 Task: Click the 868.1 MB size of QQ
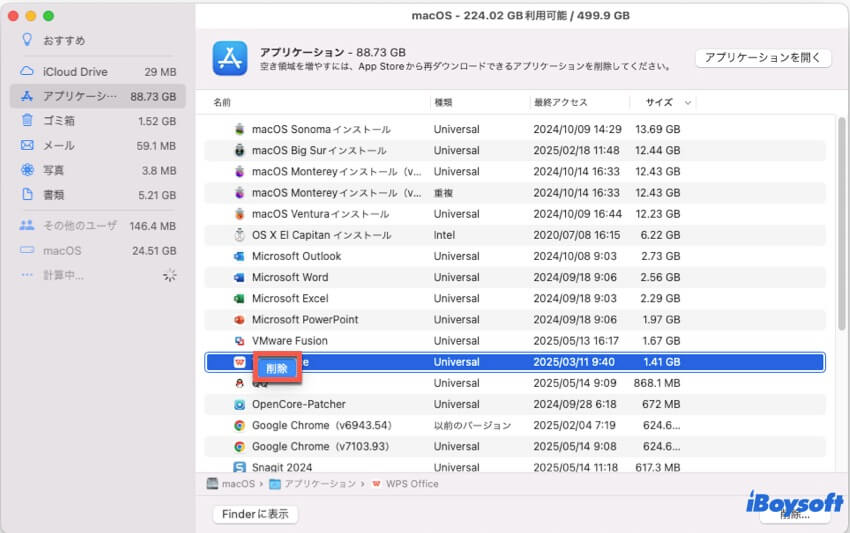[x=657, y=383]
